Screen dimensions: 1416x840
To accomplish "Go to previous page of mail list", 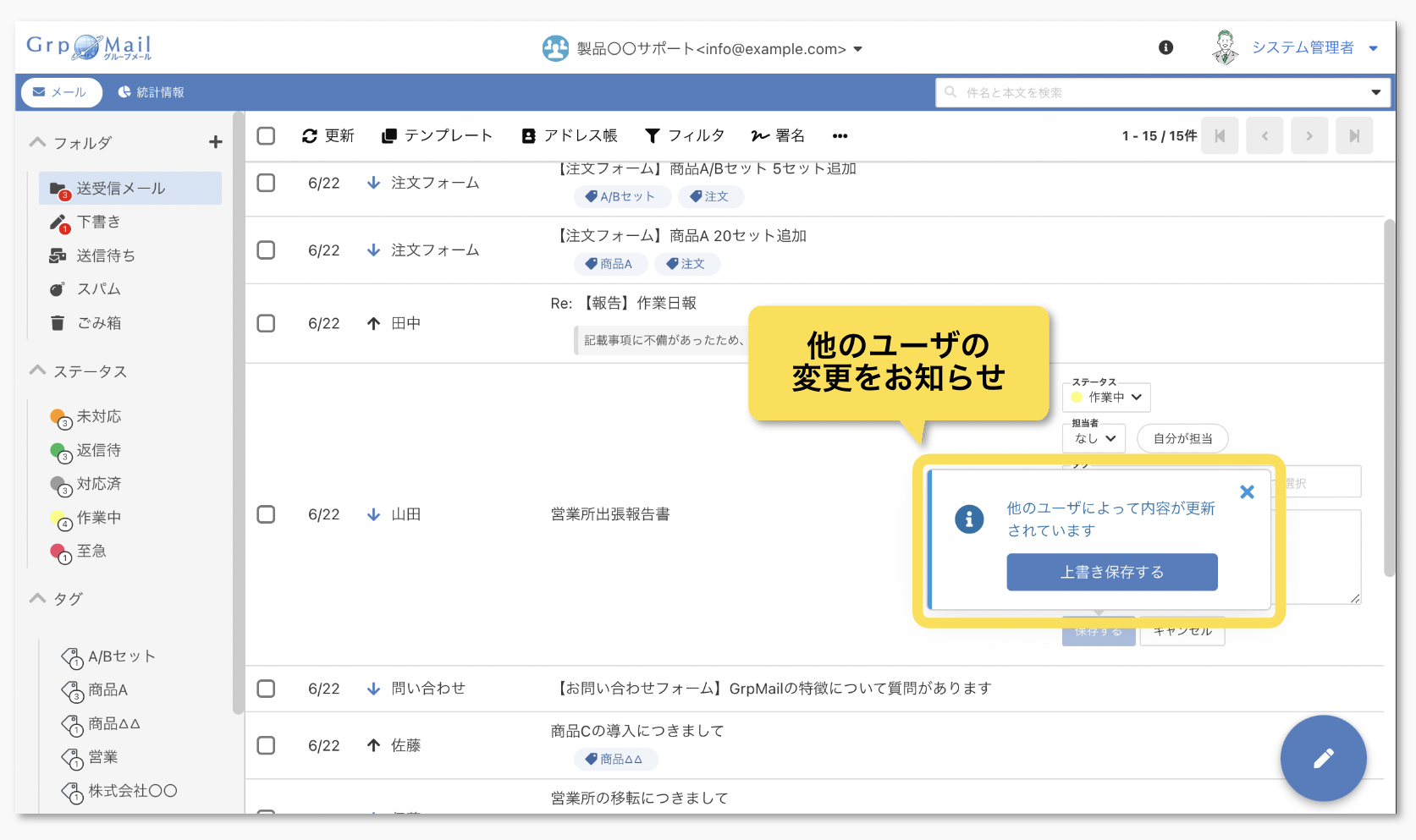I will click(x=1264, y=135).
